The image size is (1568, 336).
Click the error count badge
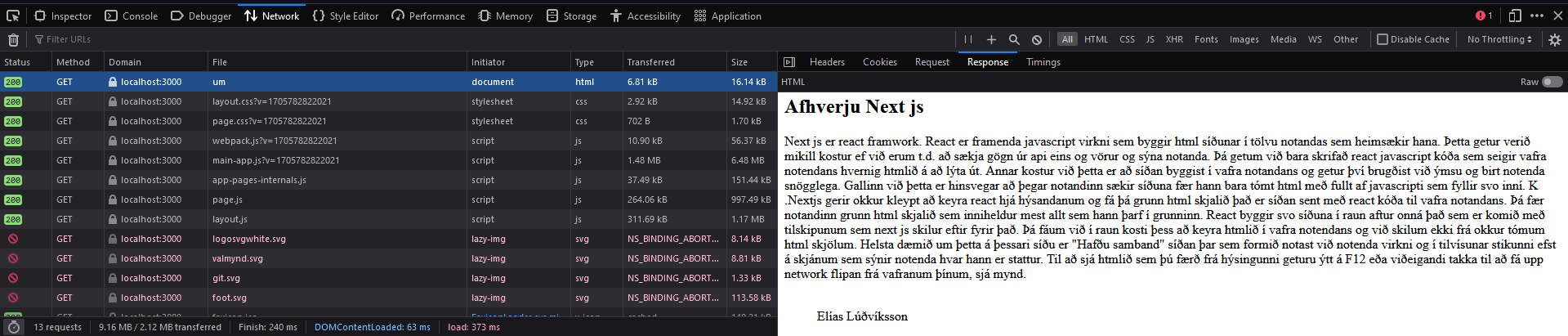1484,16
